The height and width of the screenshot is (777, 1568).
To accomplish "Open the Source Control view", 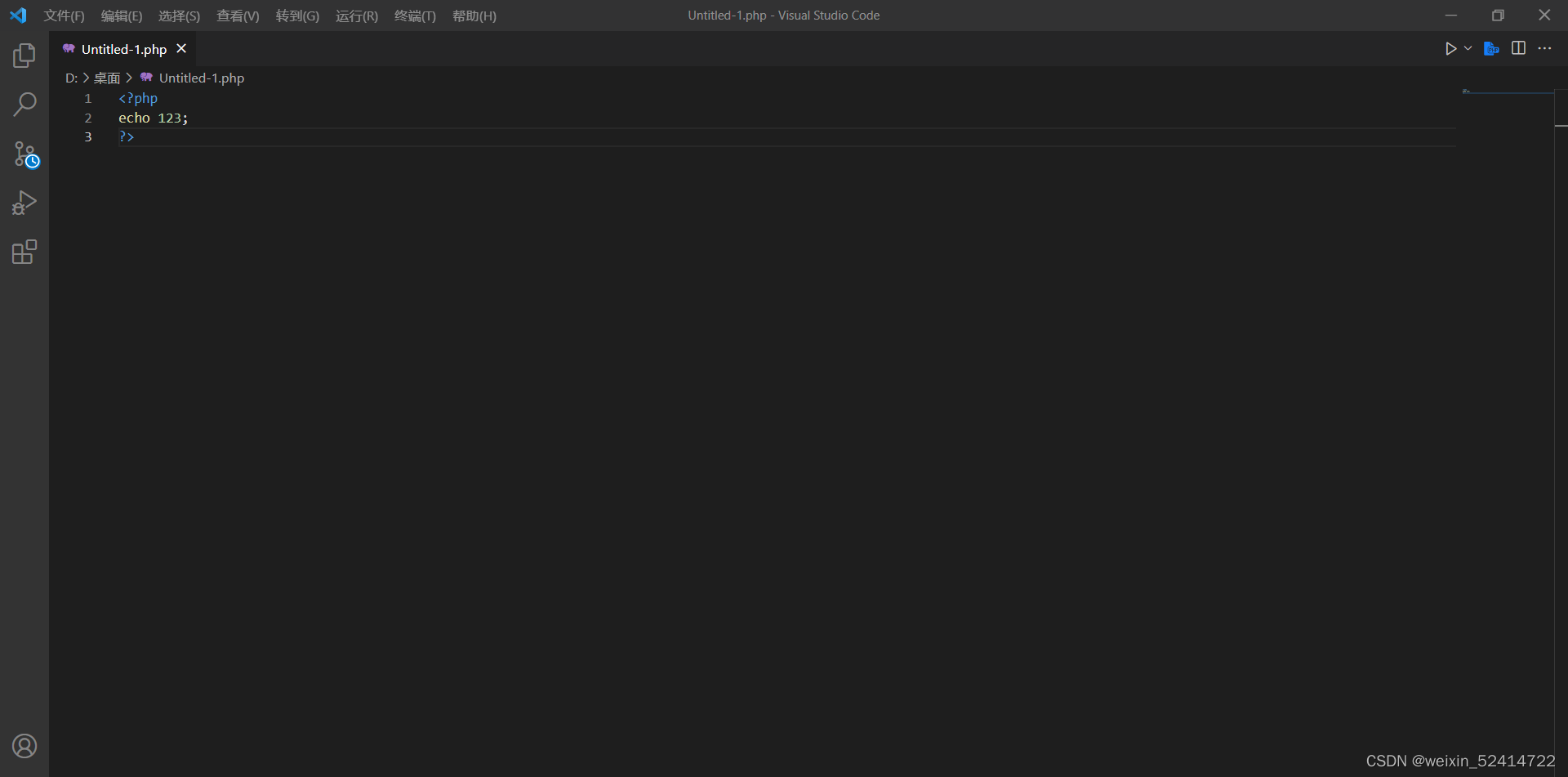I will [24, 155].
